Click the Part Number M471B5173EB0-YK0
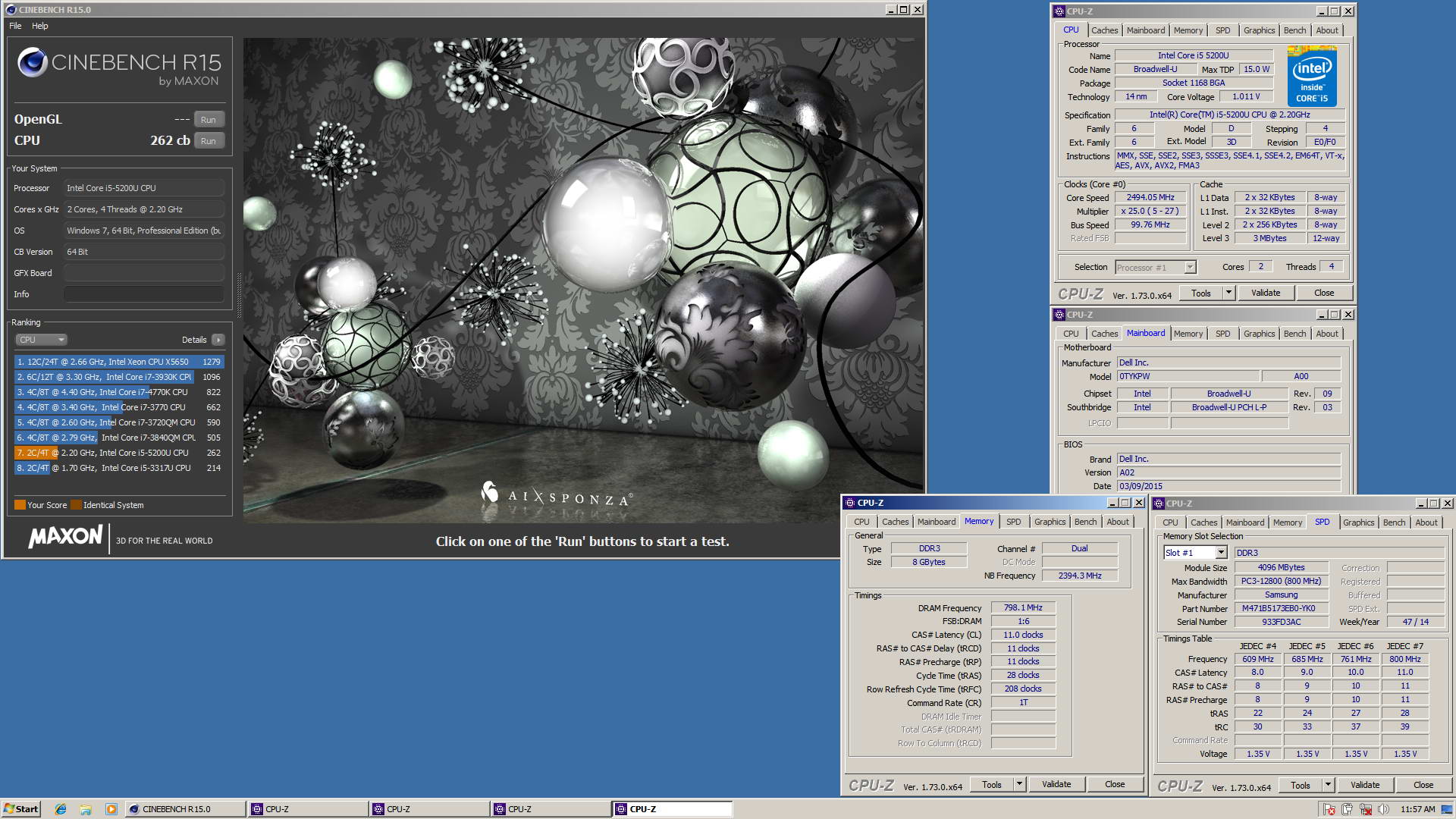1456x819 pixels. (x=1281, y=608)
